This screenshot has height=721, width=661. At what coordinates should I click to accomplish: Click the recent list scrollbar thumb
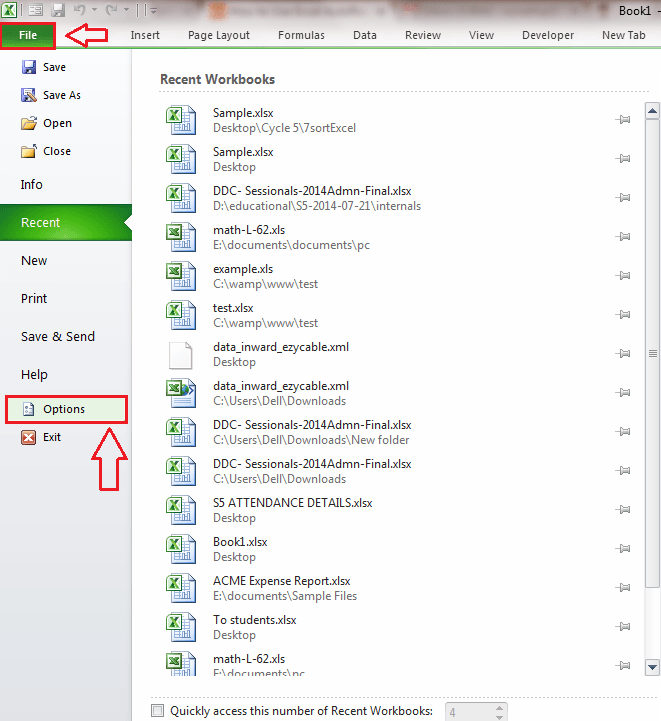(x=652, y=353)
